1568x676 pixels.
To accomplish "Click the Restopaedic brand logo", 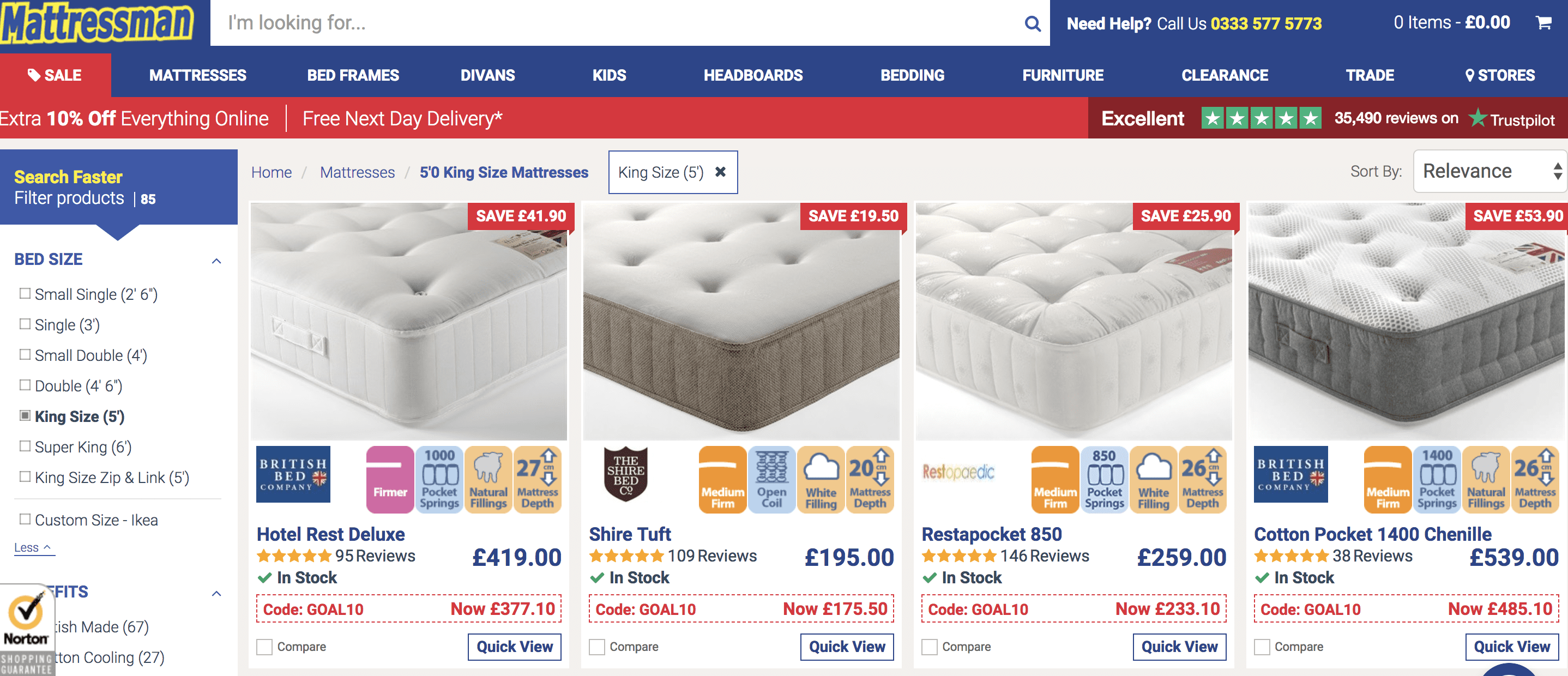I will tap(958, 473).
